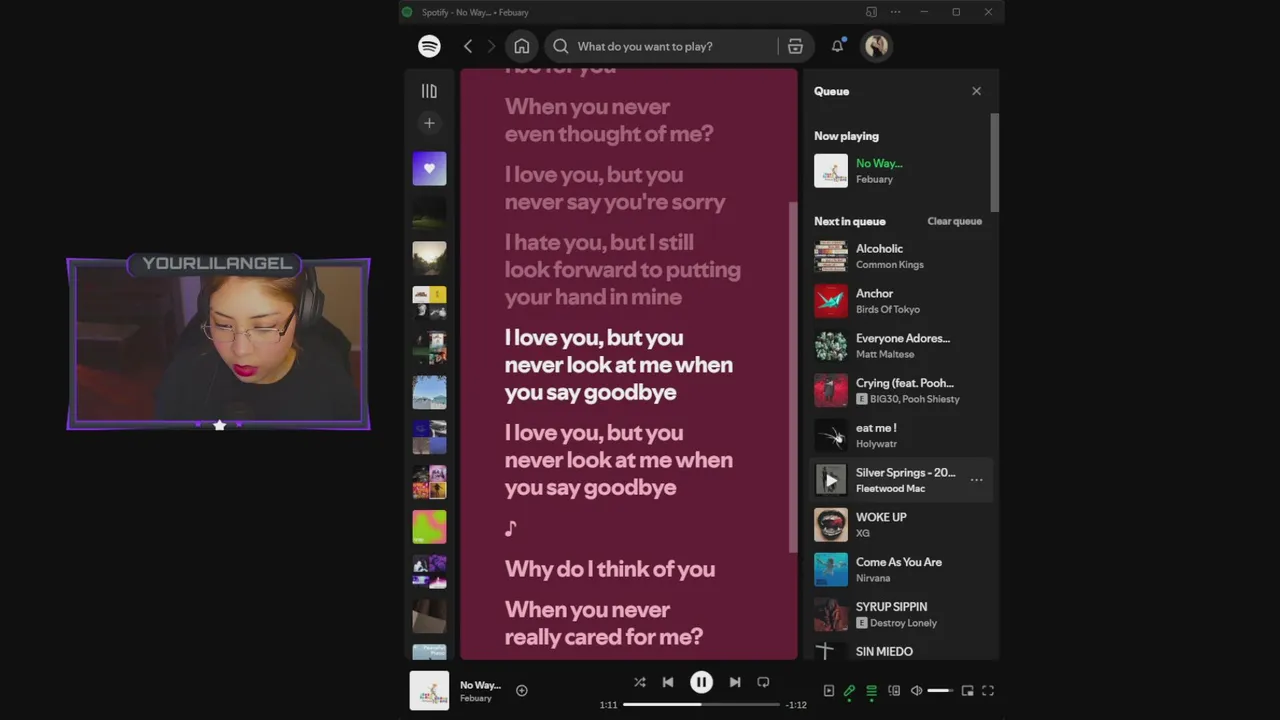Toggle the Queue button in the bottom bar
The image size is (1280, 720).
pos(871,690)
